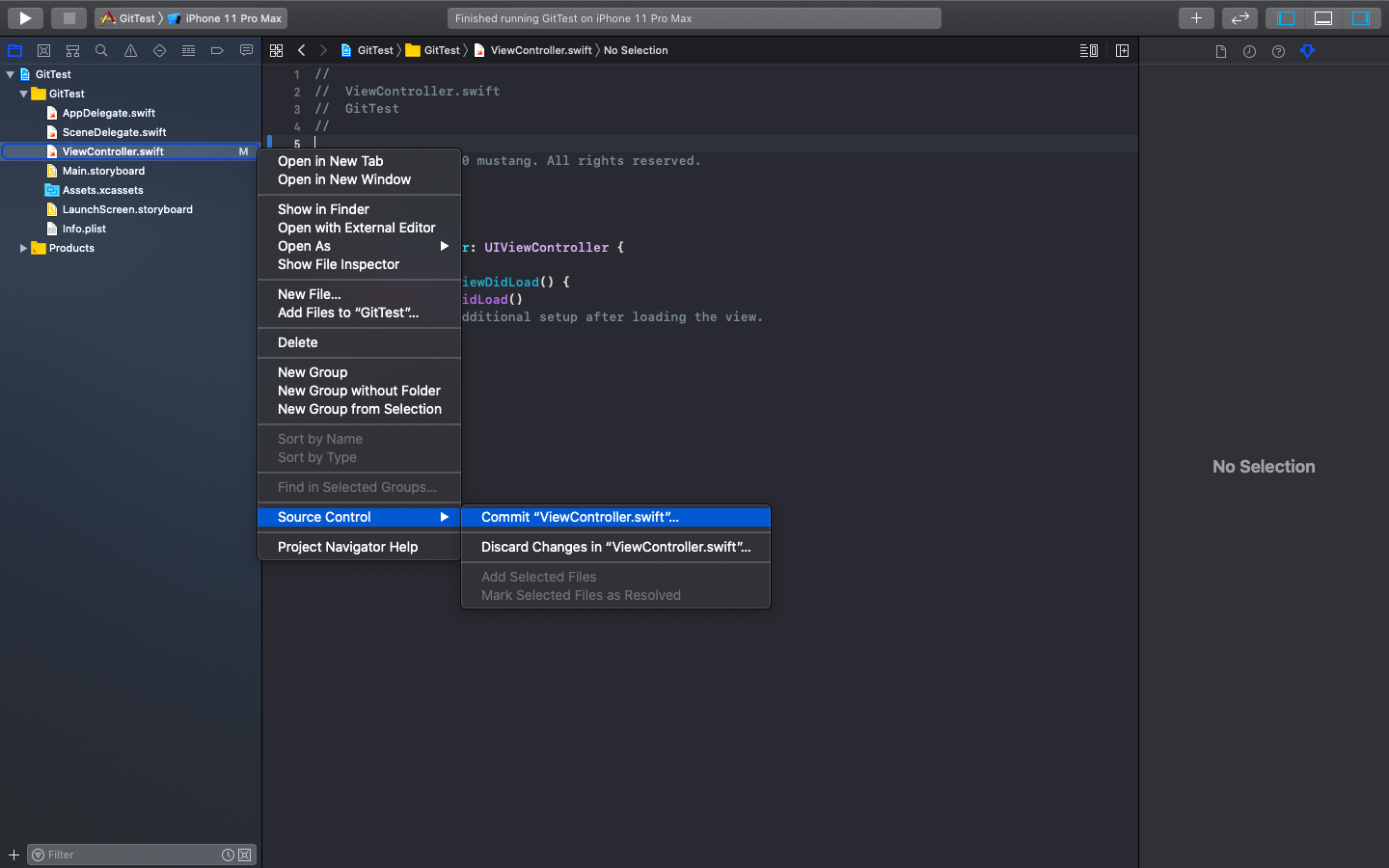Go forward in editor history

[x=323, y=50]
